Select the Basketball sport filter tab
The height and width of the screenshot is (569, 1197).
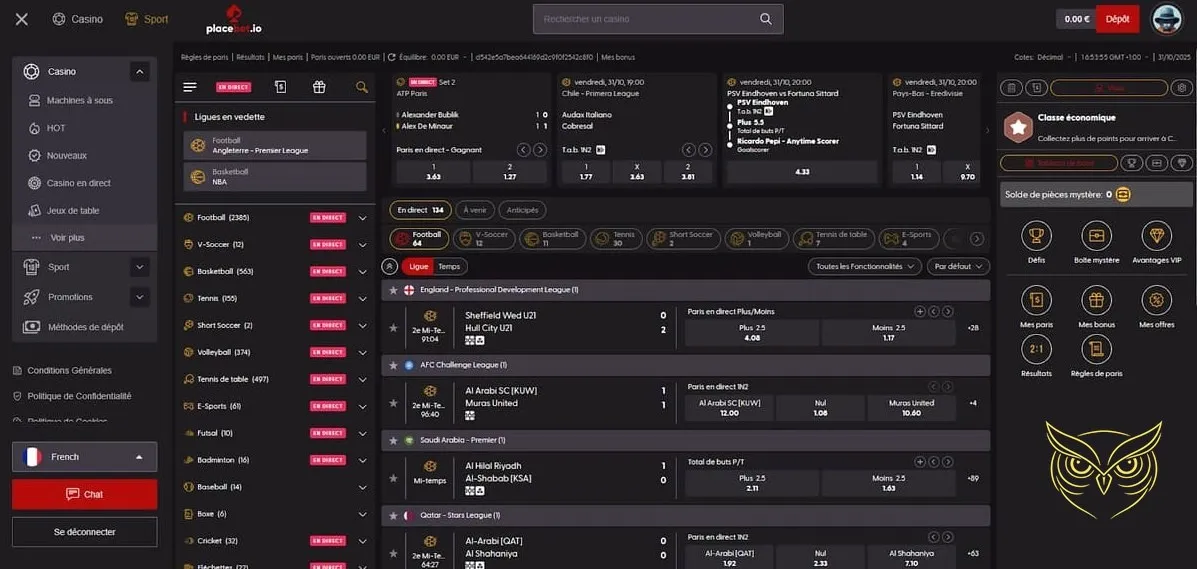click(552, 239)
